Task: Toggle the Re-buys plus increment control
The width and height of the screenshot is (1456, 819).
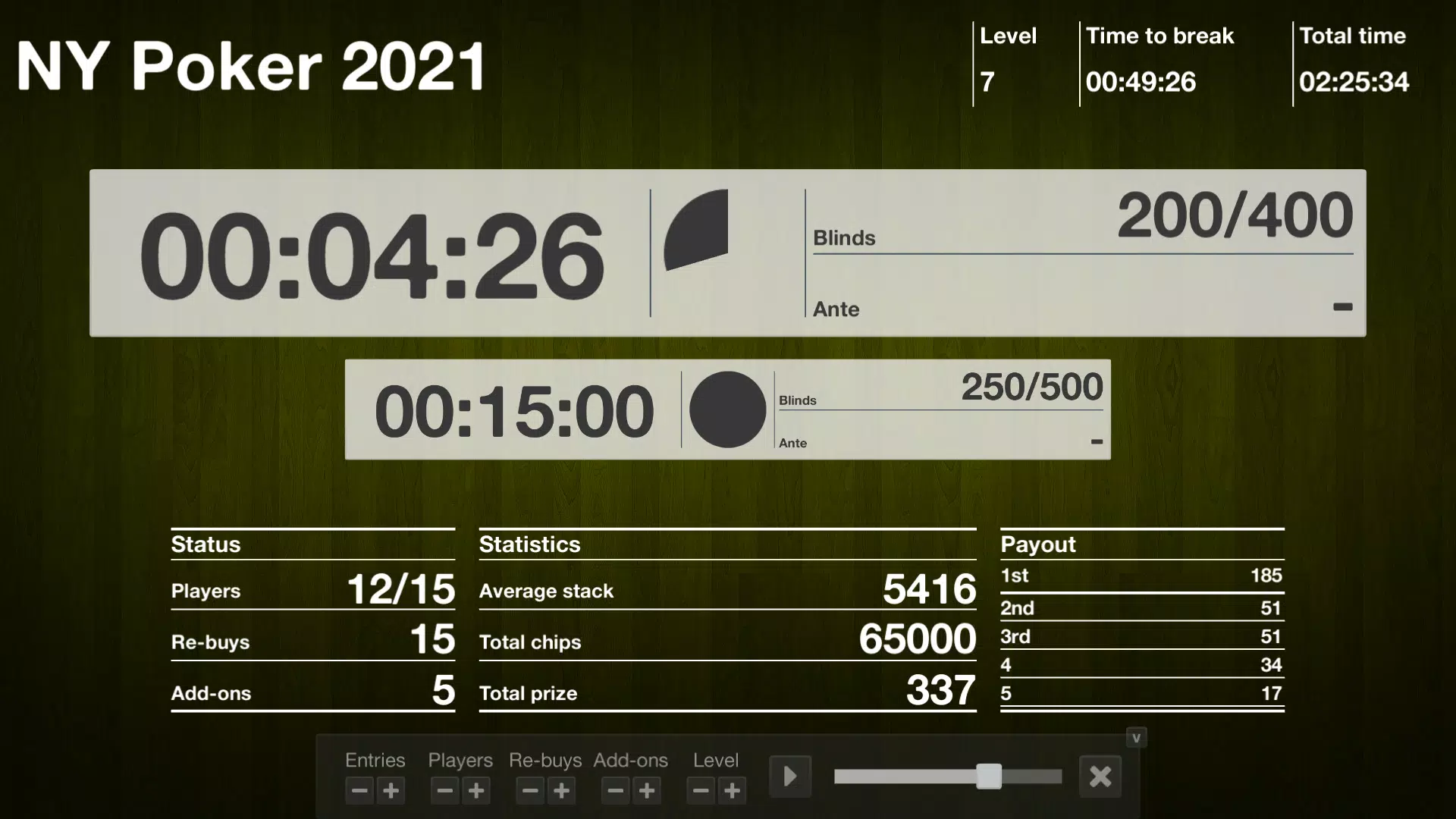Action: pos(562,790)
